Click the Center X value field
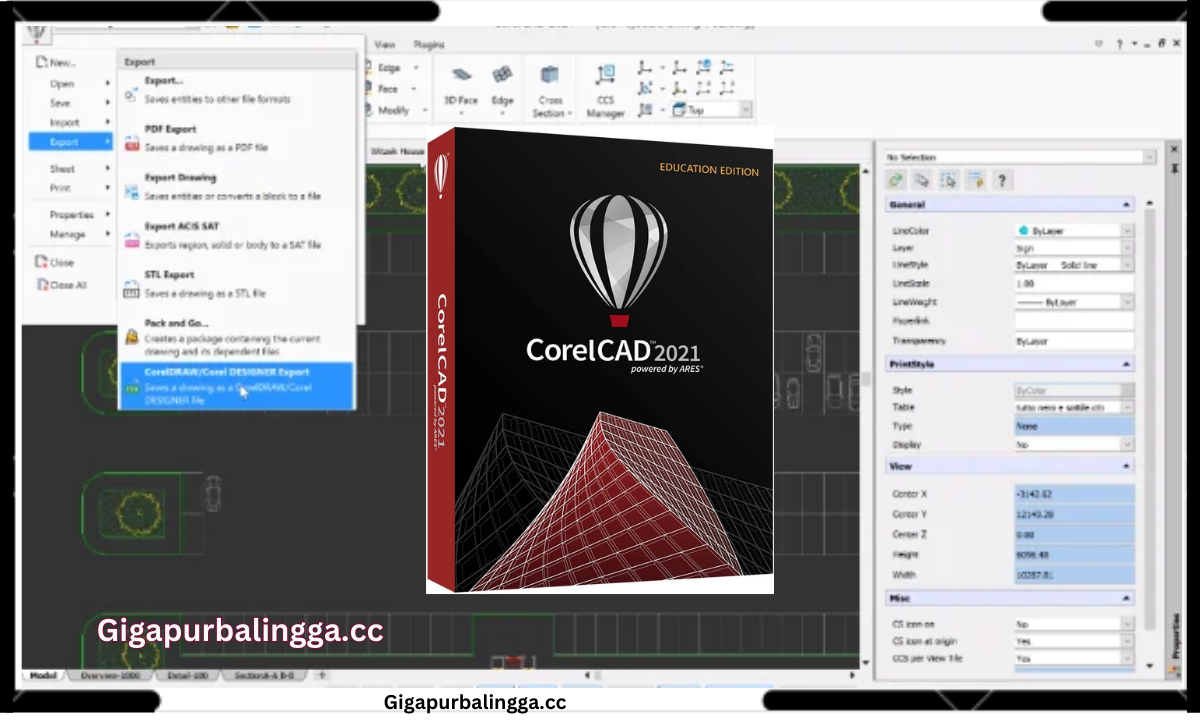Viewport: 1200px width, 720px height. pyautogui.click(x=1074, y=494)
